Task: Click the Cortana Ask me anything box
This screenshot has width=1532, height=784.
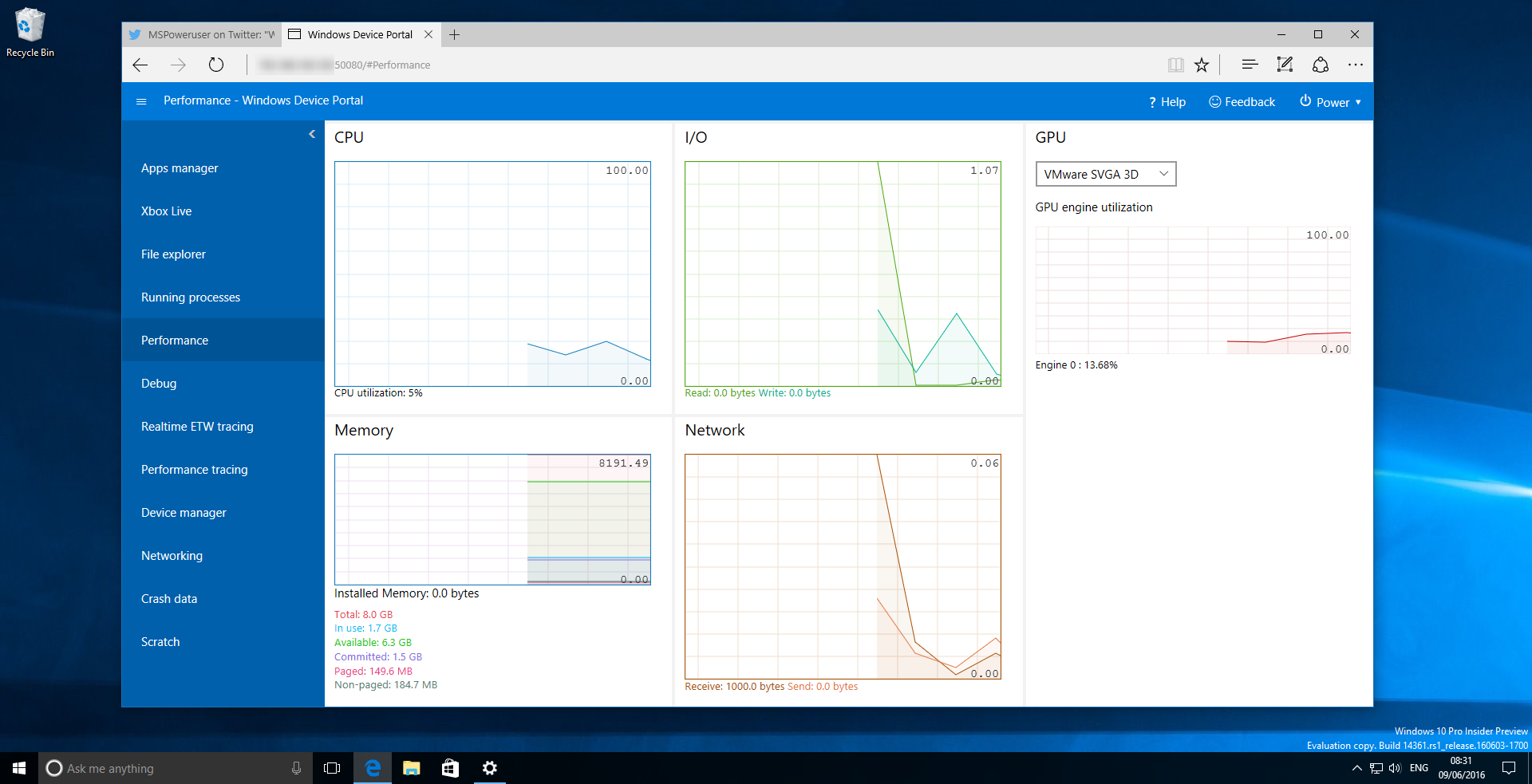Action: pyautogui.click(x=176, y=768)
